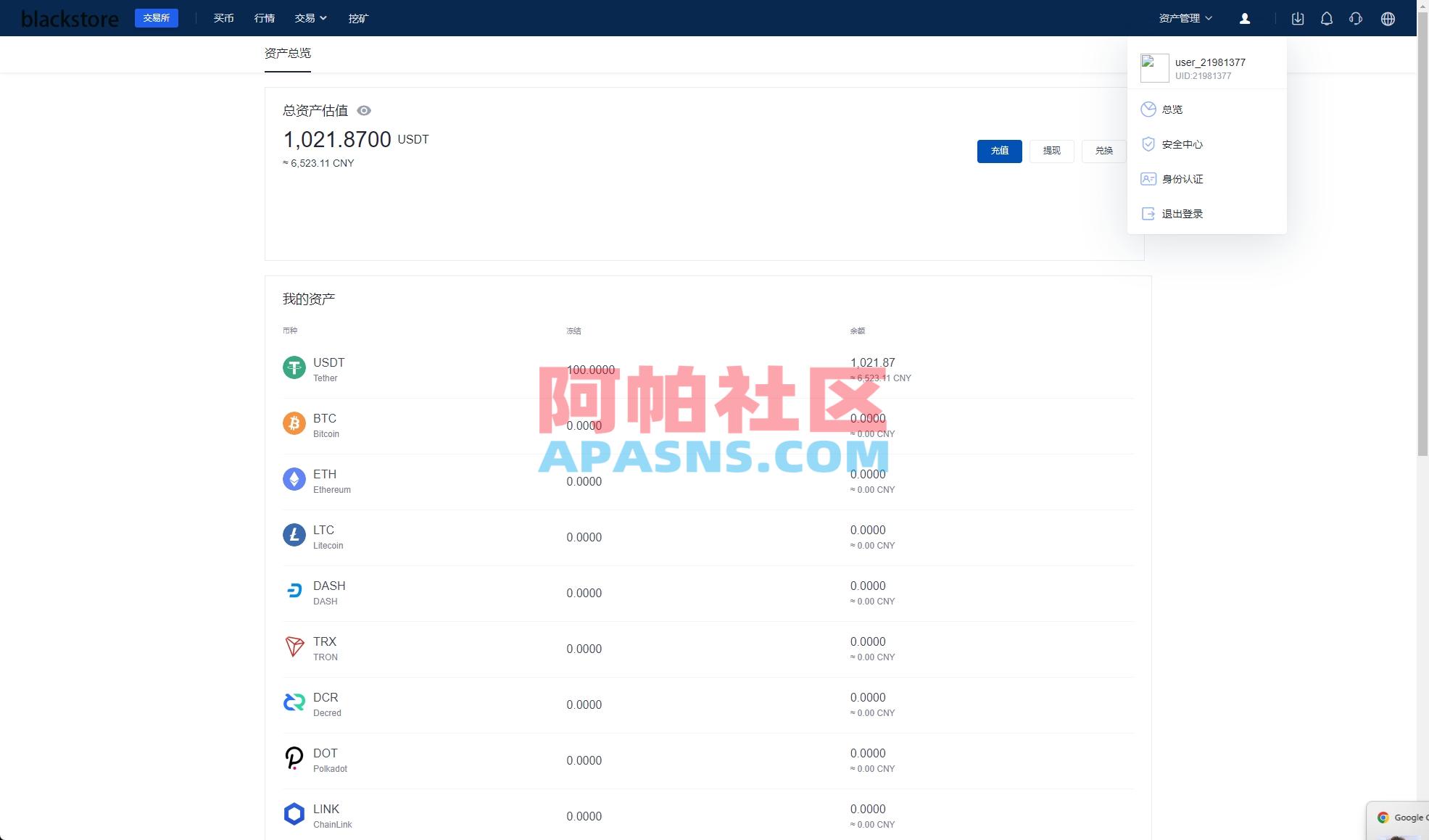Expand the 资产管理 dropdown
Image resolution: width=1429 pixels, height=840 pixels.
(1185, 17)
